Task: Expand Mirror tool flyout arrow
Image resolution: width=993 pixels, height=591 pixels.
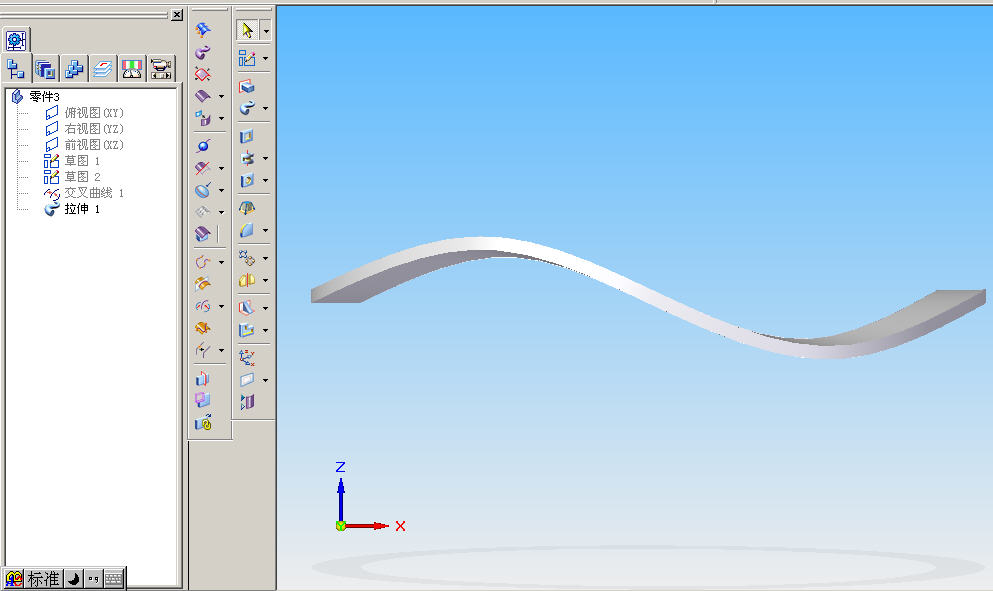Action: coord(265,280)
